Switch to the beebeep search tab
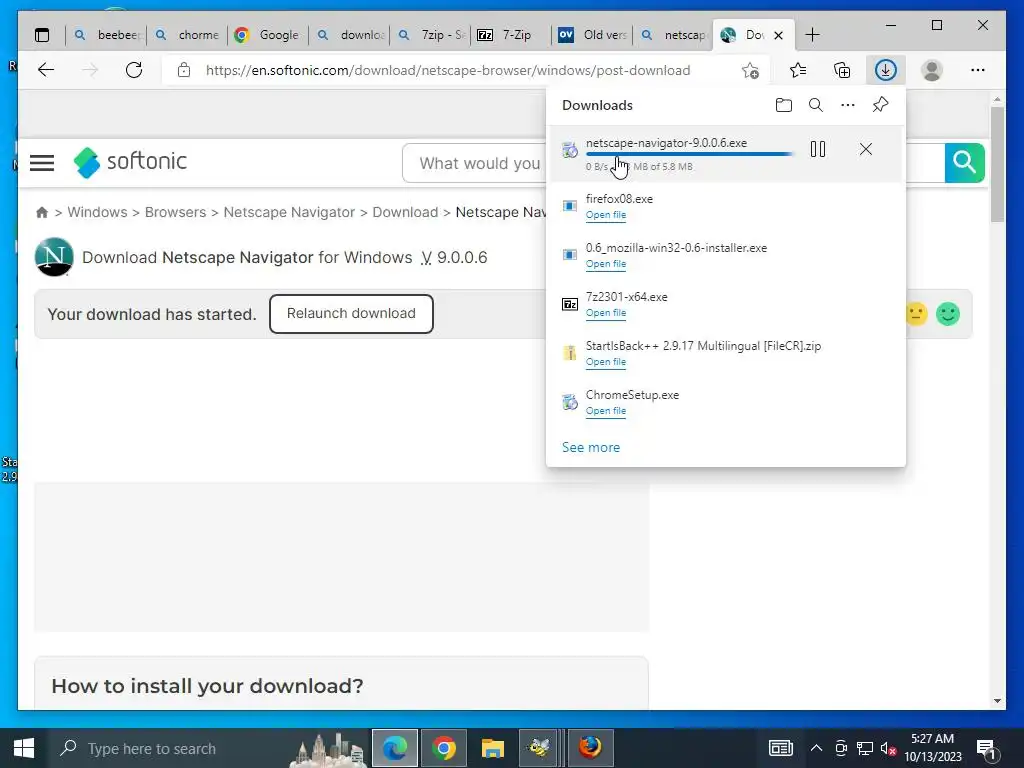 click(x=108, y=35)
